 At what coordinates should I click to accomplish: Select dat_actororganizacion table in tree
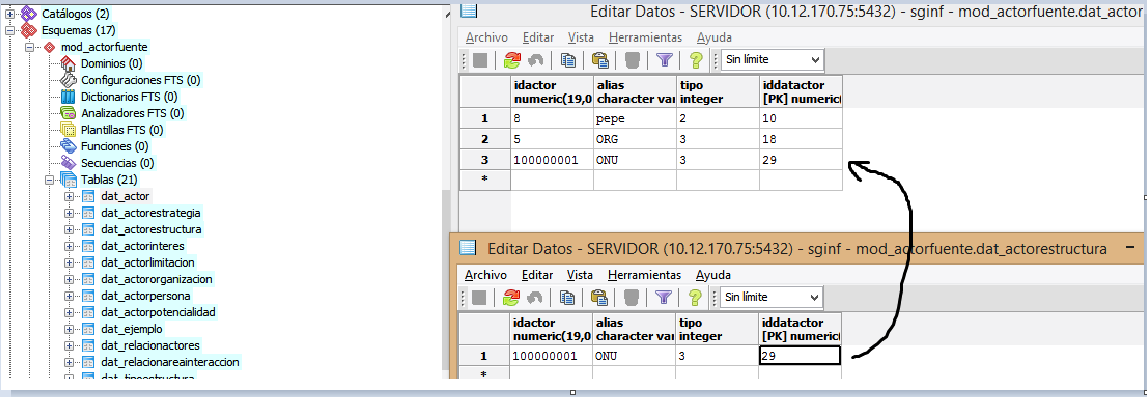pyautogui.click(x=157, y=279)
